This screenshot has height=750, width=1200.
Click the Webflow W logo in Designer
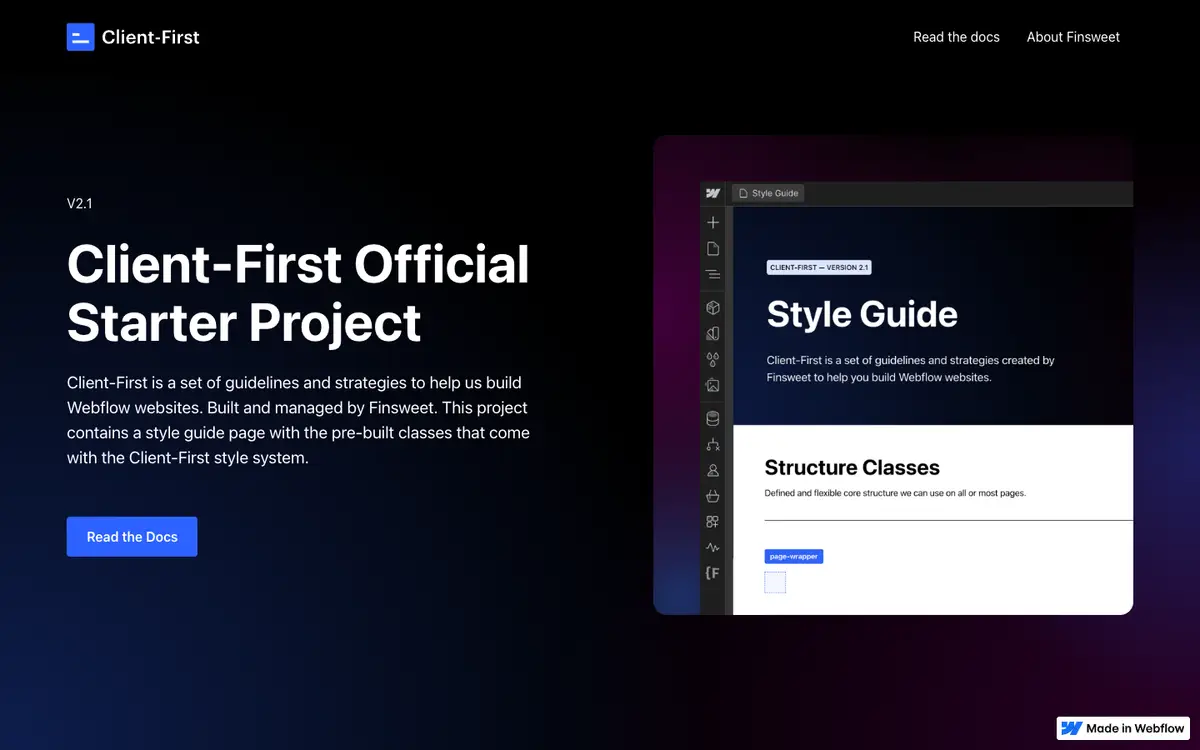[x=713, y=193]
